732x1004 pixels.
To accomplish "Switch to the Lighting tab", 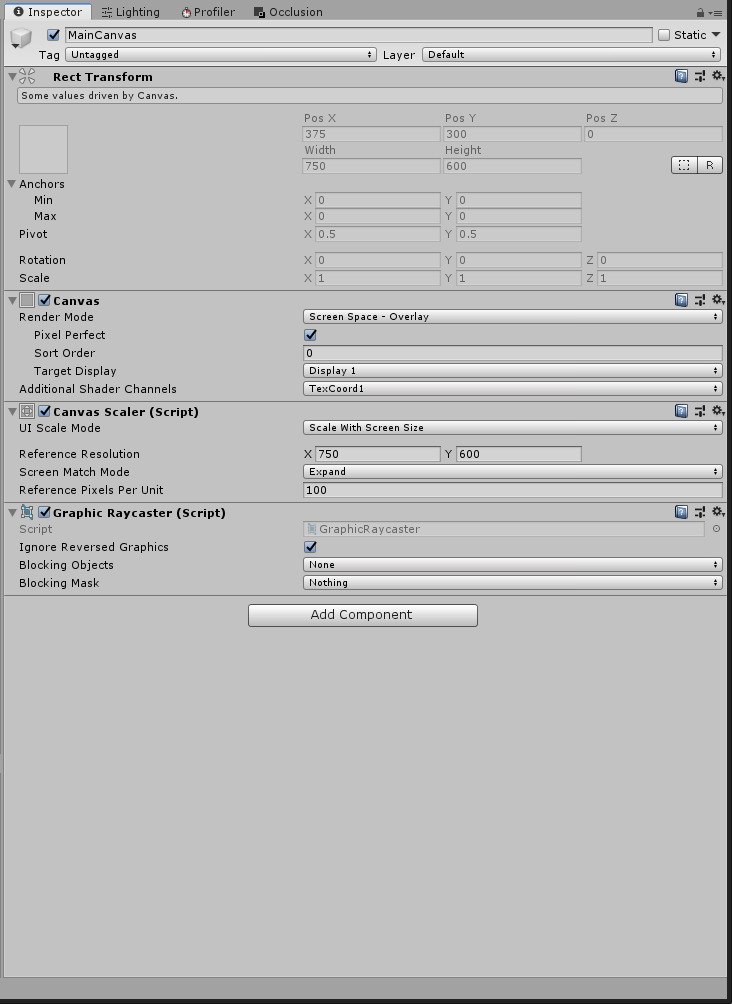I will click(x=131, y=12).
